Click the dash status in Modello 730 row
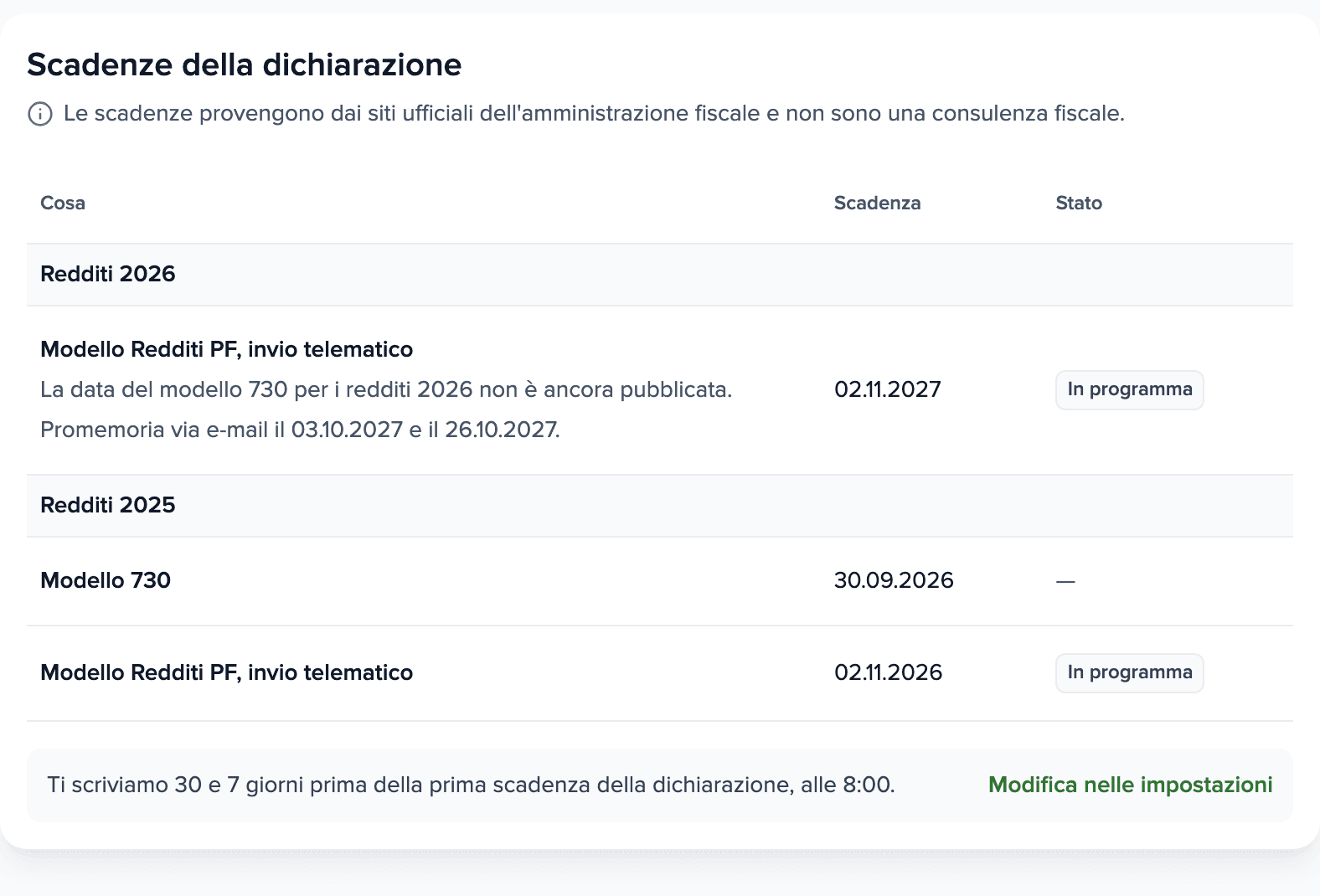1320x896 pixels. point(1065,581)
